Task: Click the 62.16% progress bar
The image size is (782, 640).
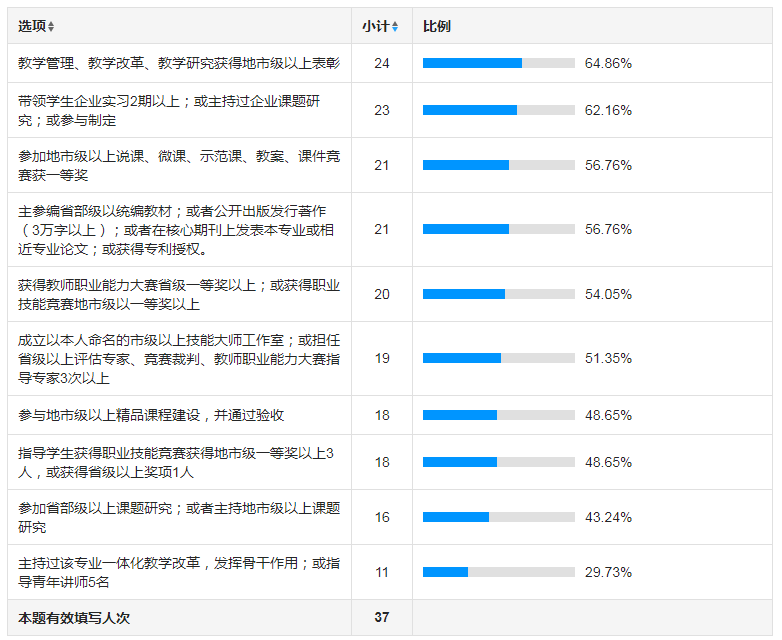Action: pyautogui.click(x=498, y=110)
